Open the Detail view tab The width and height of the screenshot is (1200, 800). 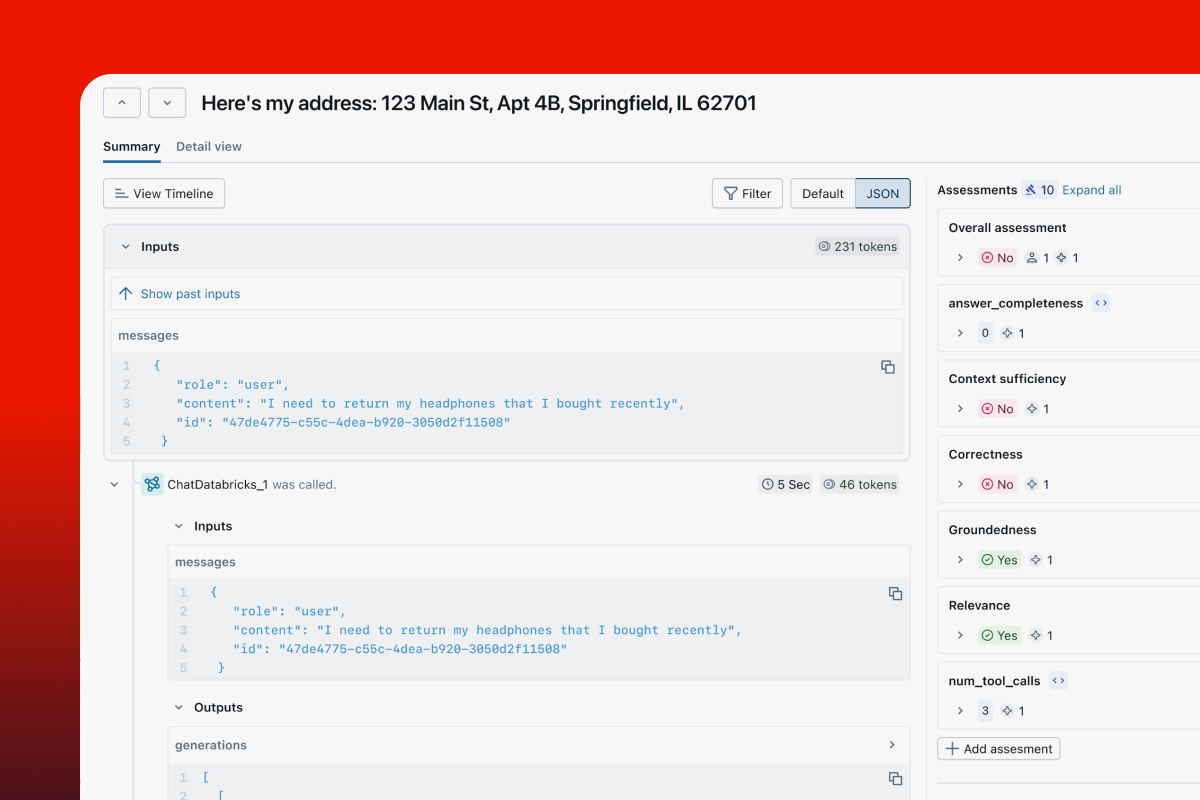pos(209,147)
